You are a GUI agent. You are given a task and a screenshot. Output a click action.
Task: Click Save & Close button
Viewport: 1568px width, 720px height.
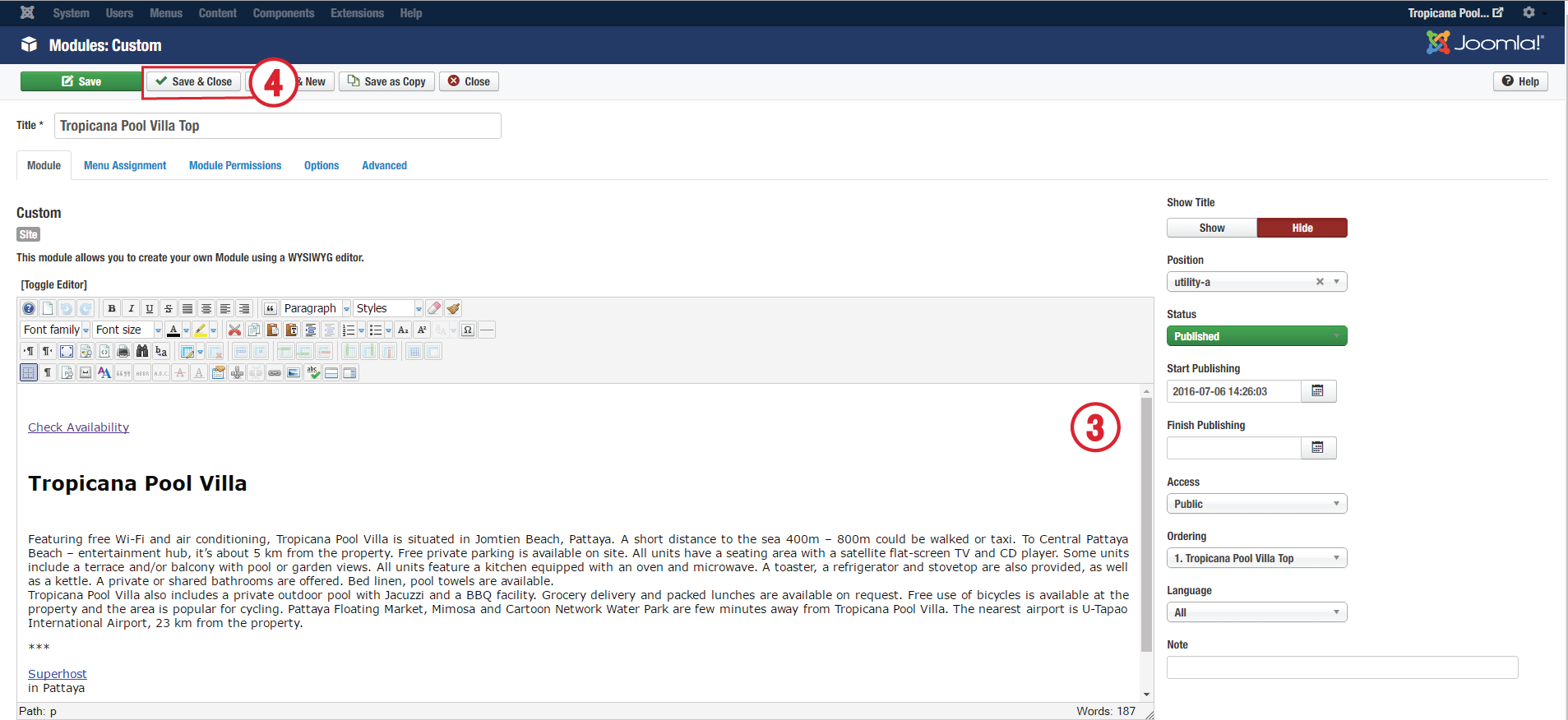(193, 81)
